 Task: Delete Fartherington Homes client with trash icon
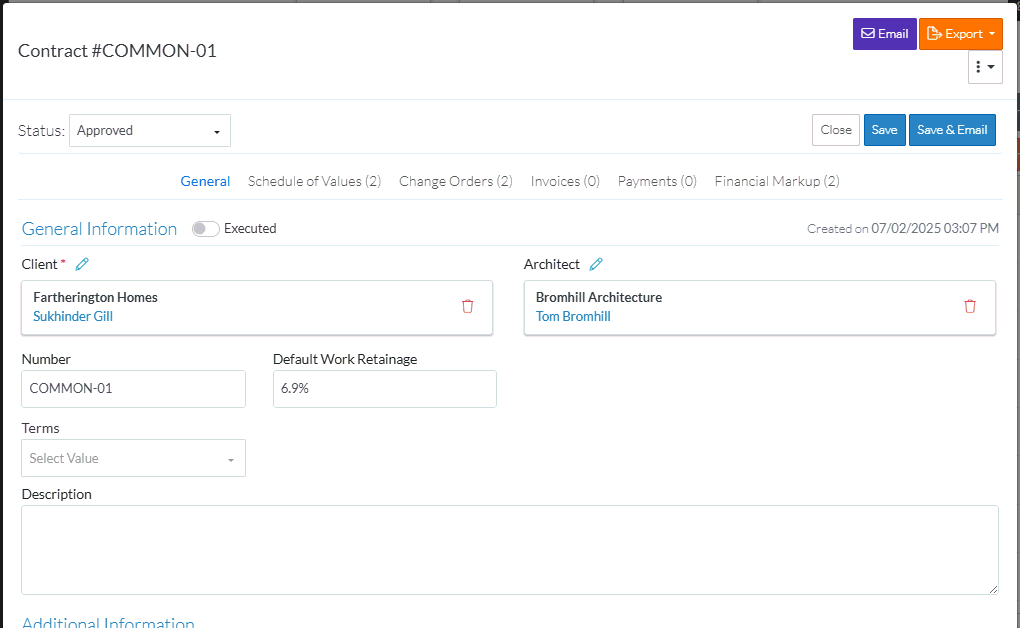468,306
